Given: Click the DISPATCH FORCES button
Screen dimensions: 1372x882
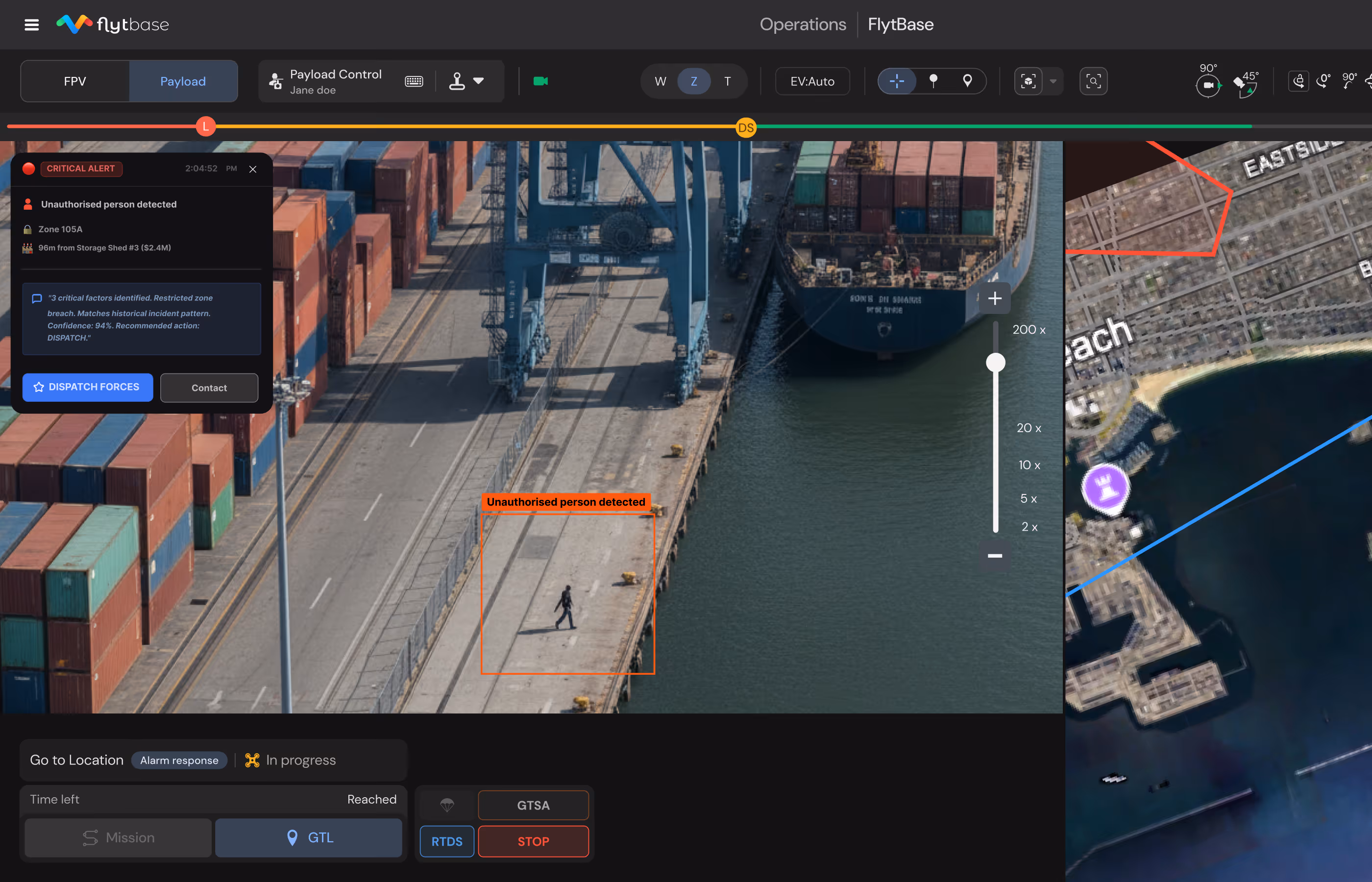Looking at the screenshot, I should [x=88, y=387].
